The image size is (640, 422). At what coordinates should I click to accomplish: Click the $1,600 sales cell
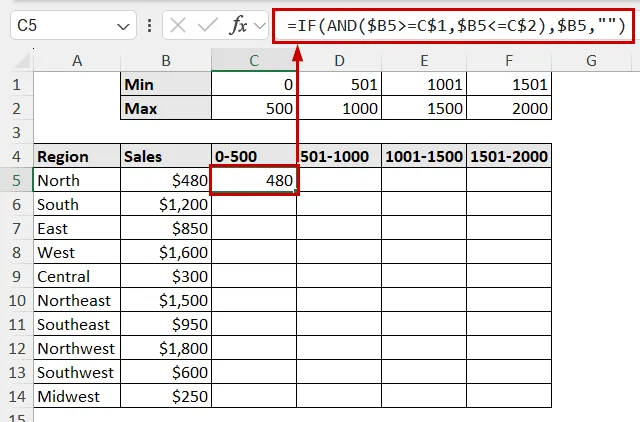pos(166,252)
